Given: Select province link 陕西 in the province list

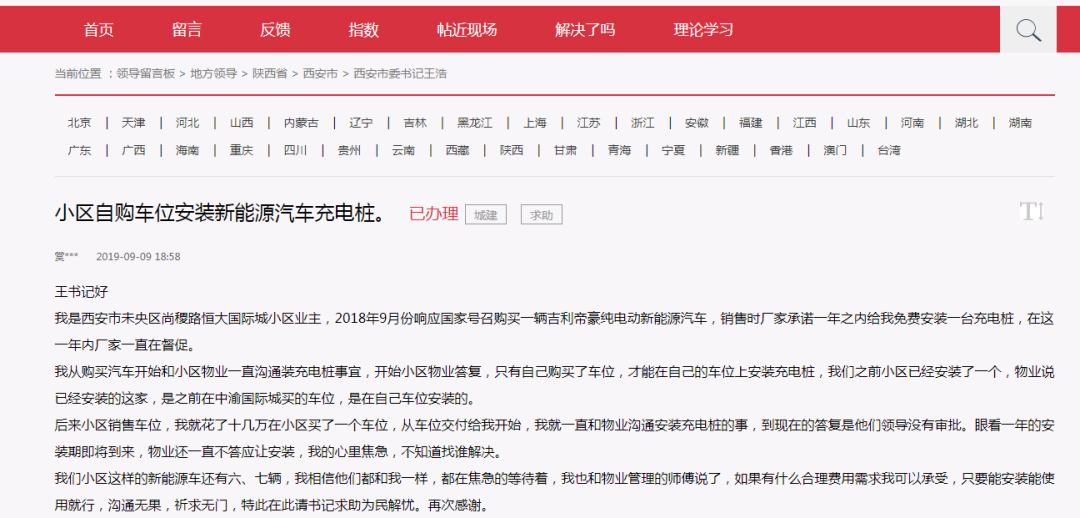Looking at the screenshot, I should tap(512, 149).
